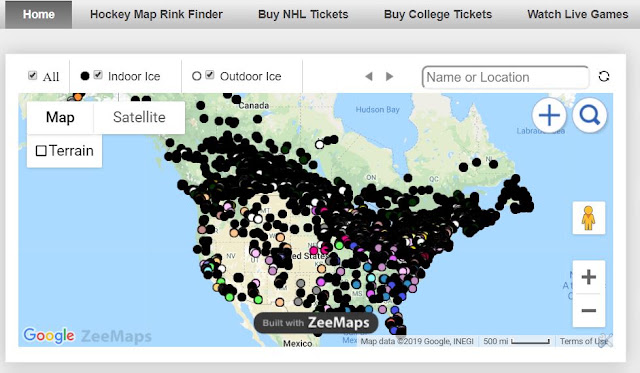Select the Map view type

coord(60,117)
